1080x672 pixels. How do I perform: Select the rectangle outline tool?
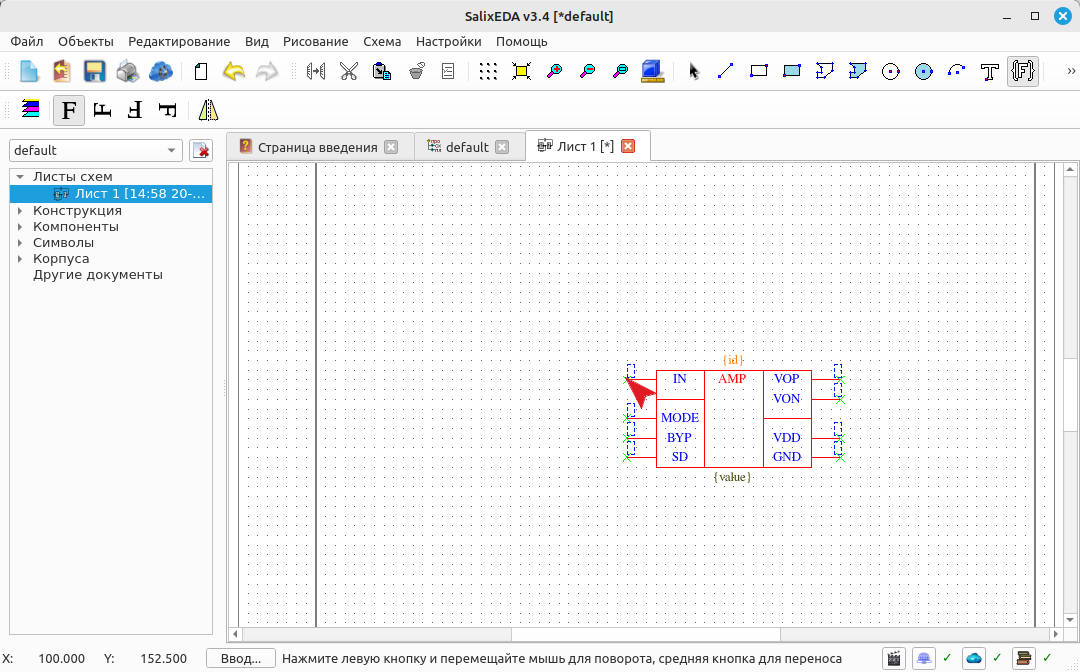[x=758, y=71]
